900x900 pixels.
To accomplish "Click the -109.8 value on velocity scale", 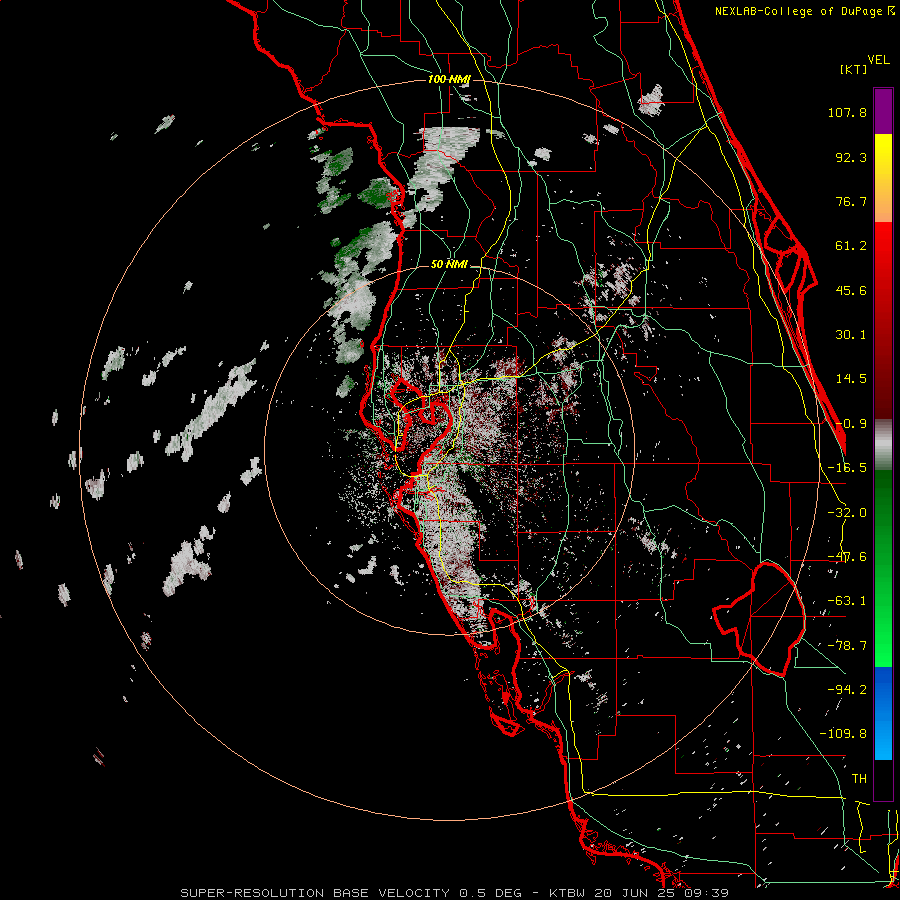I will pos(843,734).
